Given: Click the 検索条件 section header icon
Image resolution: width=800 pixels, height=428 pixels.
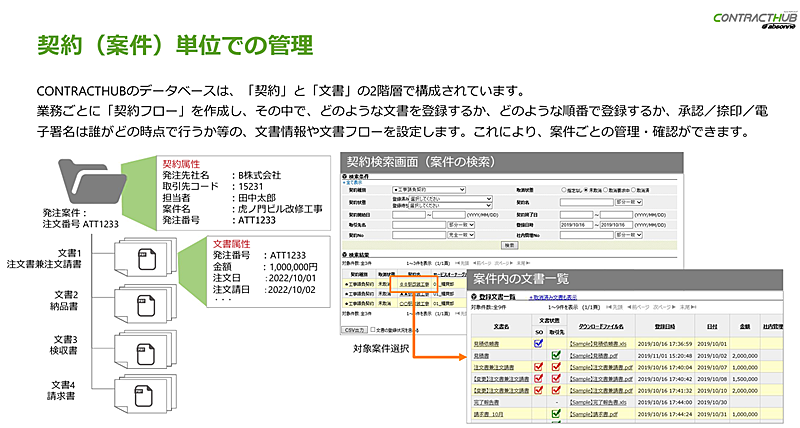Looking at the screenshot, I should [344, 177].
